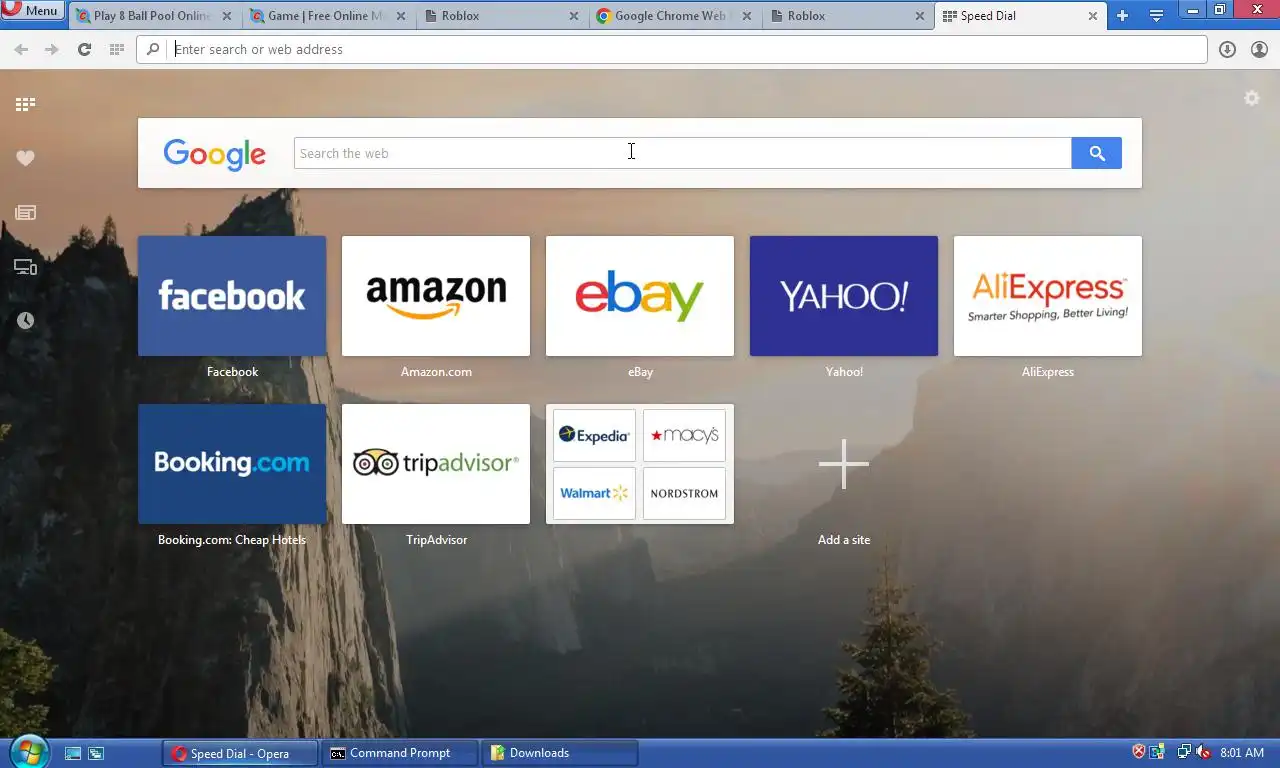
Task: Open the Booking.com speed dial tile
Action: (x=232, y=464)
